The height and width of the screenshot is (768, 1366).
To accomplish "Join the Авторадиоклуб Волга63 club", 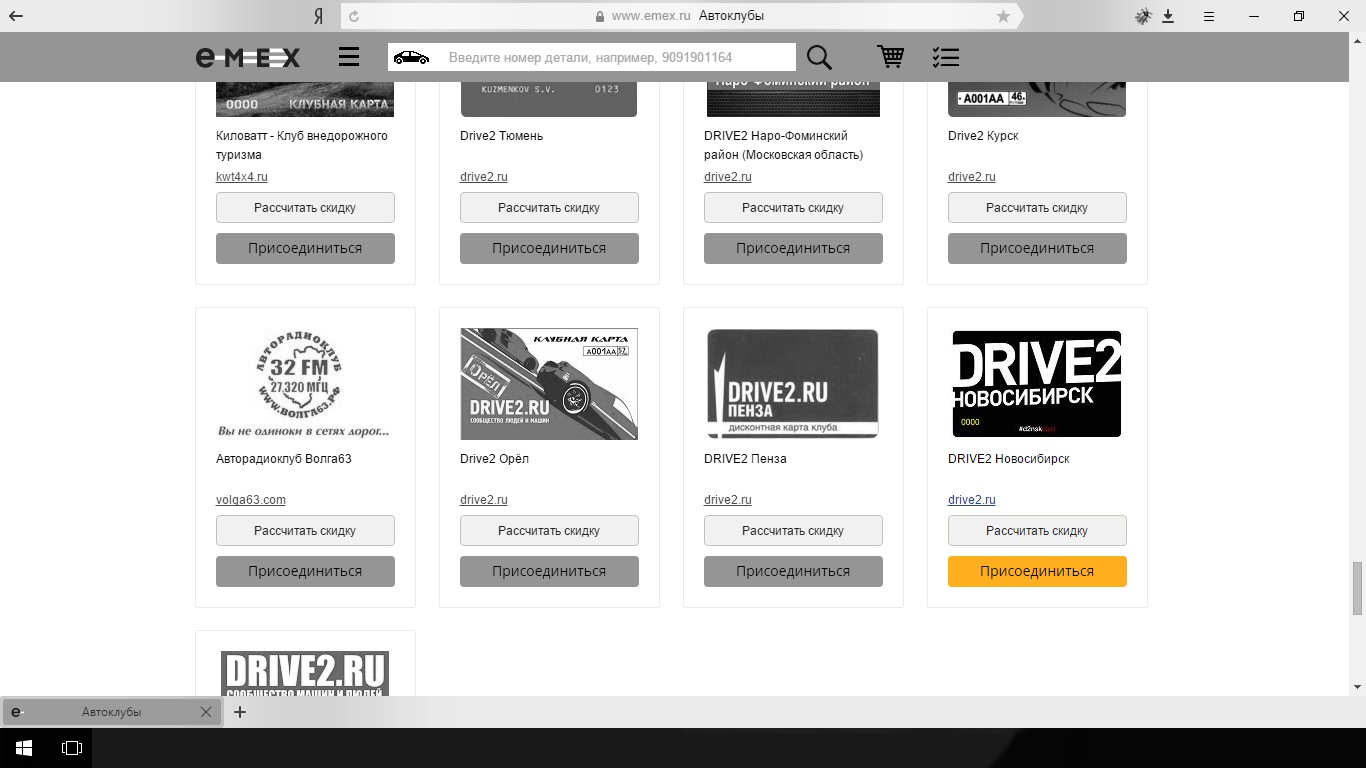I will point(305,571).
